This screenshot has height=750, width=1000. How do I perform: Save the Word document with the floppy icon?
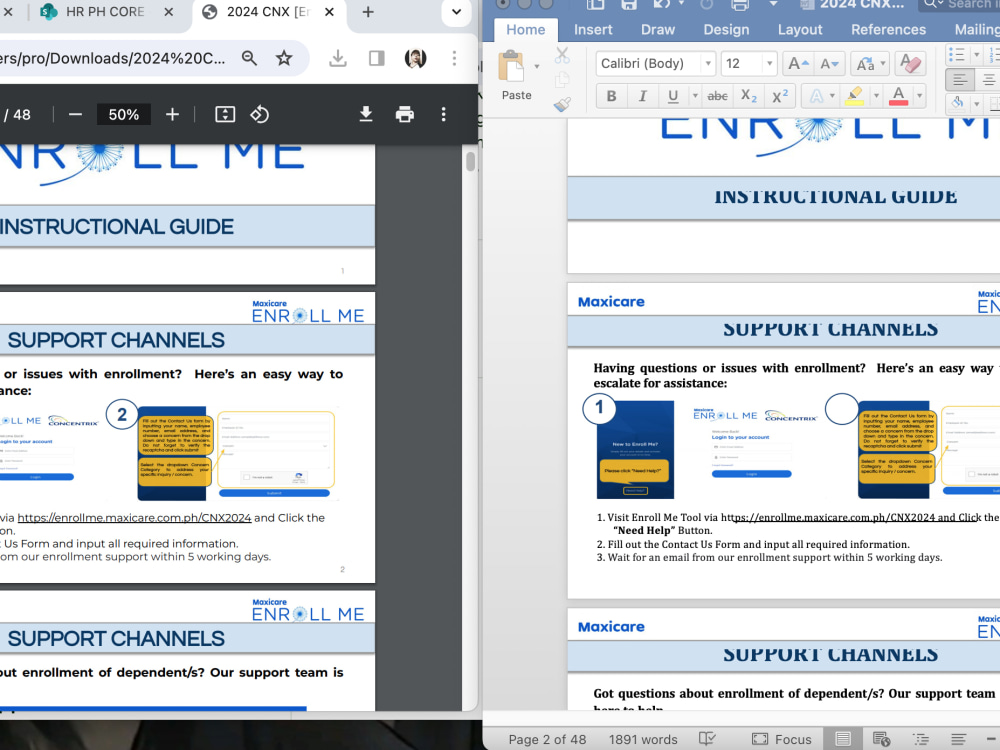coord(629,5)
